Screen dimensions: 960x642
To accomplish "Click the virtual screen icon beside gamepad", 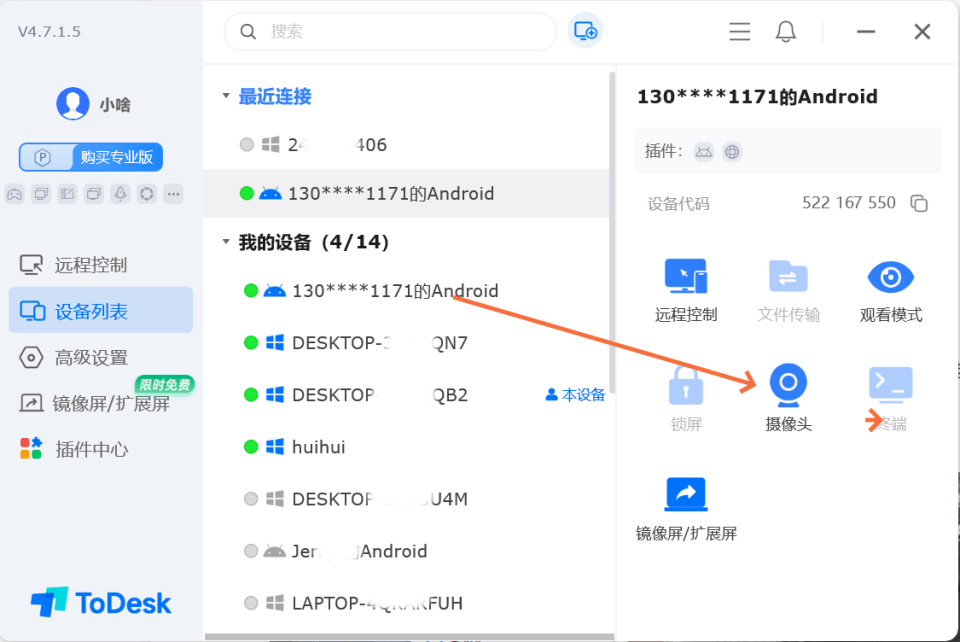I will click(x=41, y=194).
